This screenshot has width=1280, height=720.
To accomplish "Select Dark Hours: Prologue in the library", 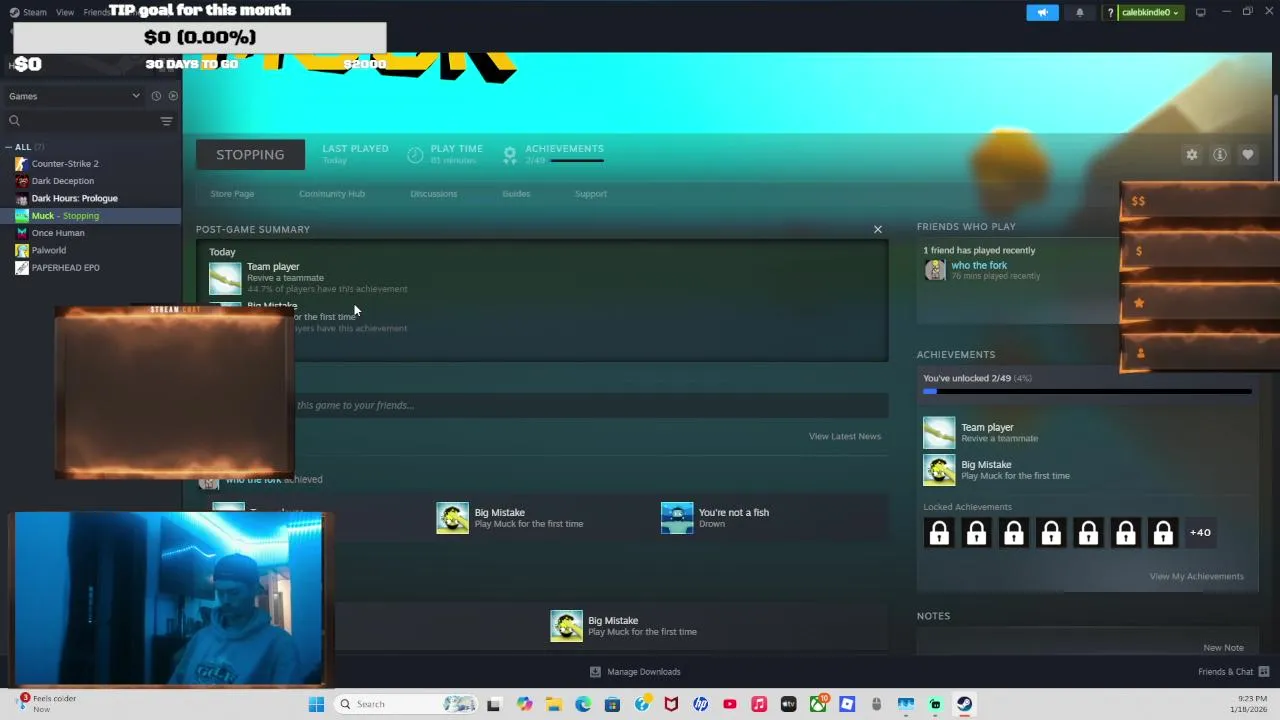I will pyautogui.click(x=74, y=198).
